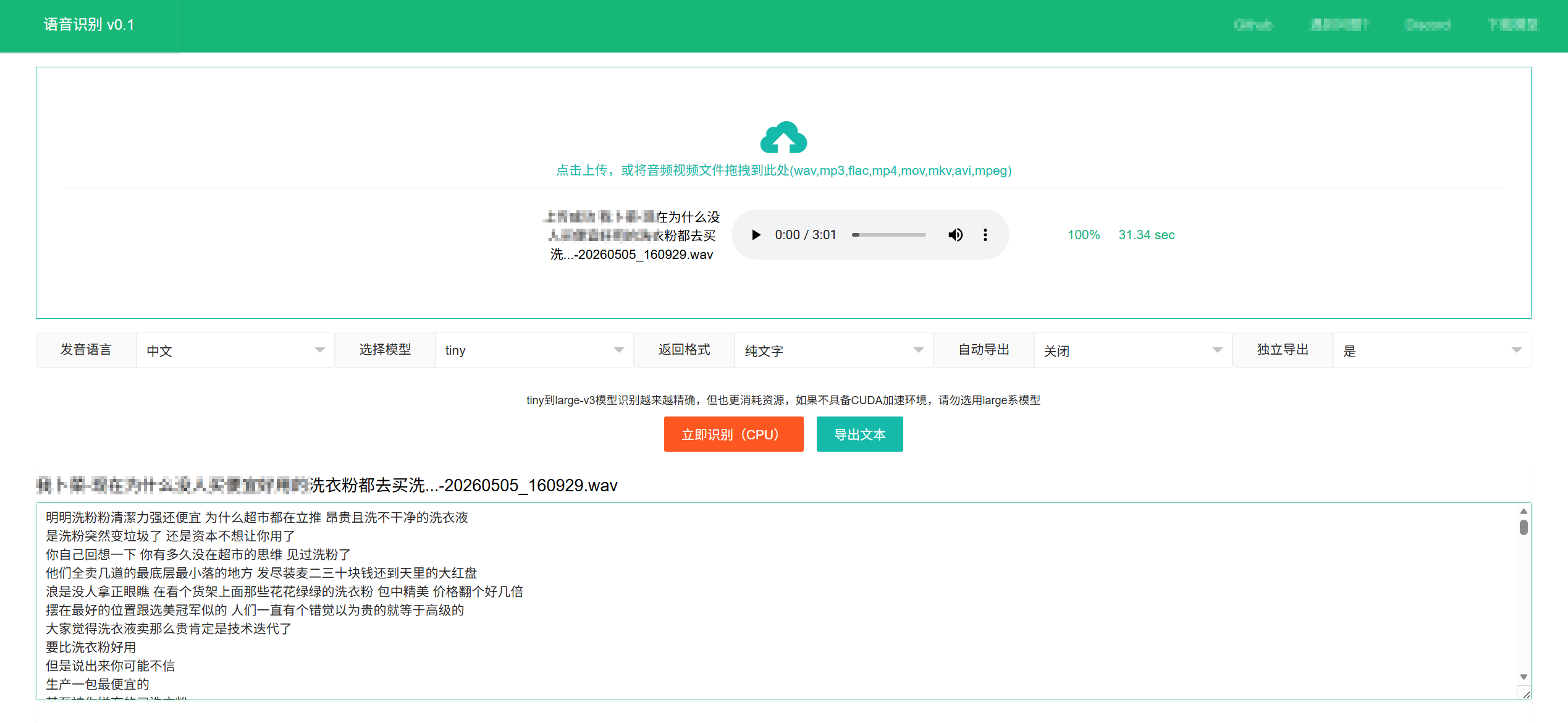Click the 导出文本 button
The height and width of the screenshot is (723, 1568).
point(859,434)
